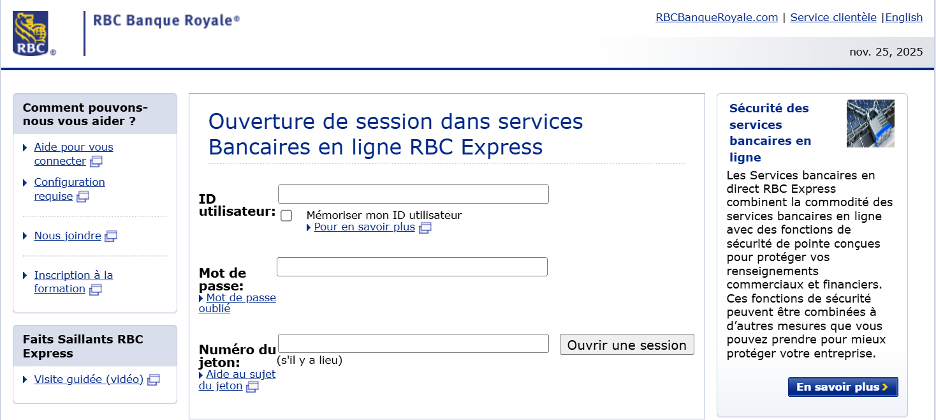
Task: Click new-window icon after Inscription à la formation
Action: tap(96, 290)
